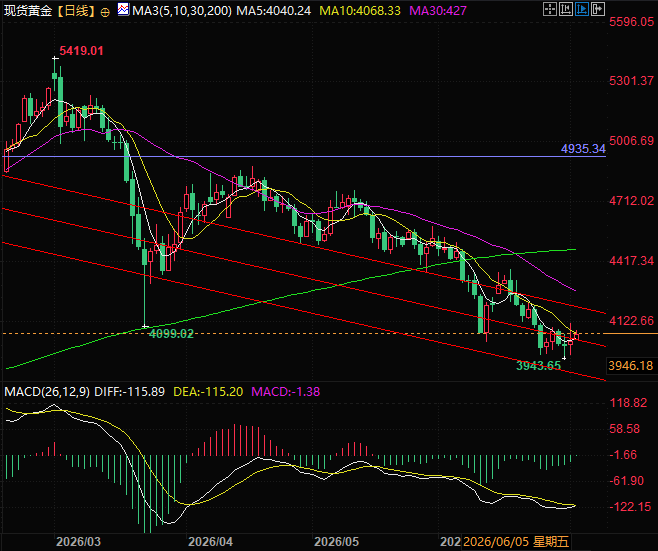658x551 pixels.
Task: Click the 3946.18 current price tag
Action: 631,366
